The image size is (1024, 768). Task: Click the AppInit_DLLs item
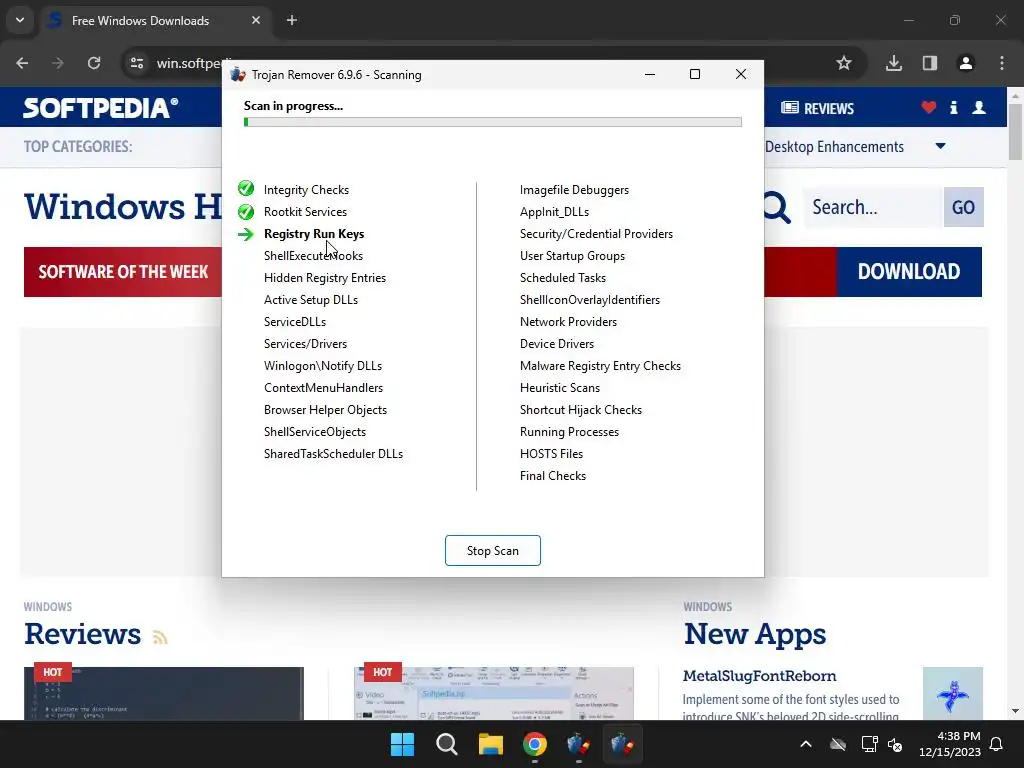554,212
